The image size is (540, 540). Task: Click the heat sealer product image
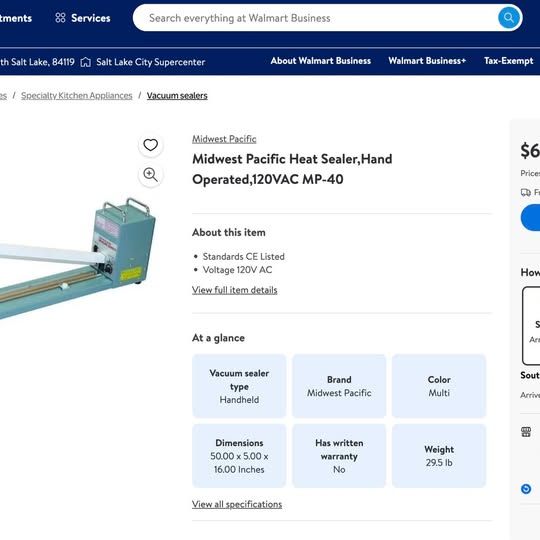click(77, 258)
